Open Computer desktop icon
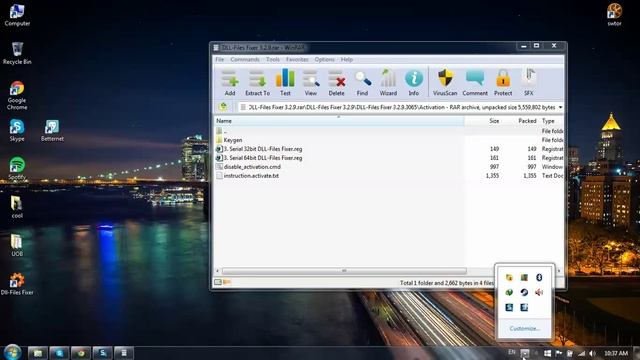The image size is (640, 360). (x=17, y=15)
